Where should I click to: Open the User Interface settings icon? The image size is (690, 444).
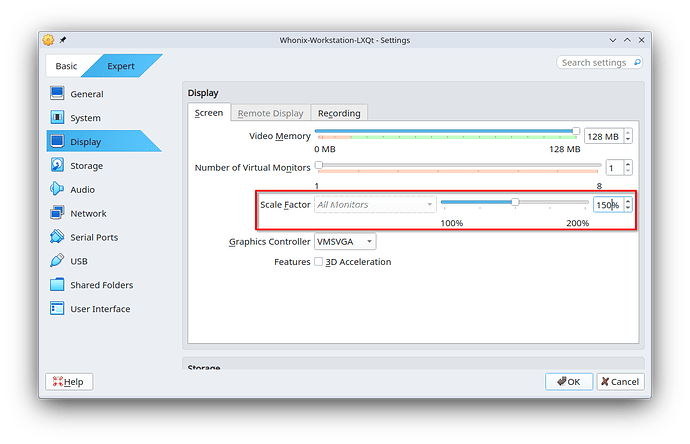pyautogui.click(x=57, y=309)
